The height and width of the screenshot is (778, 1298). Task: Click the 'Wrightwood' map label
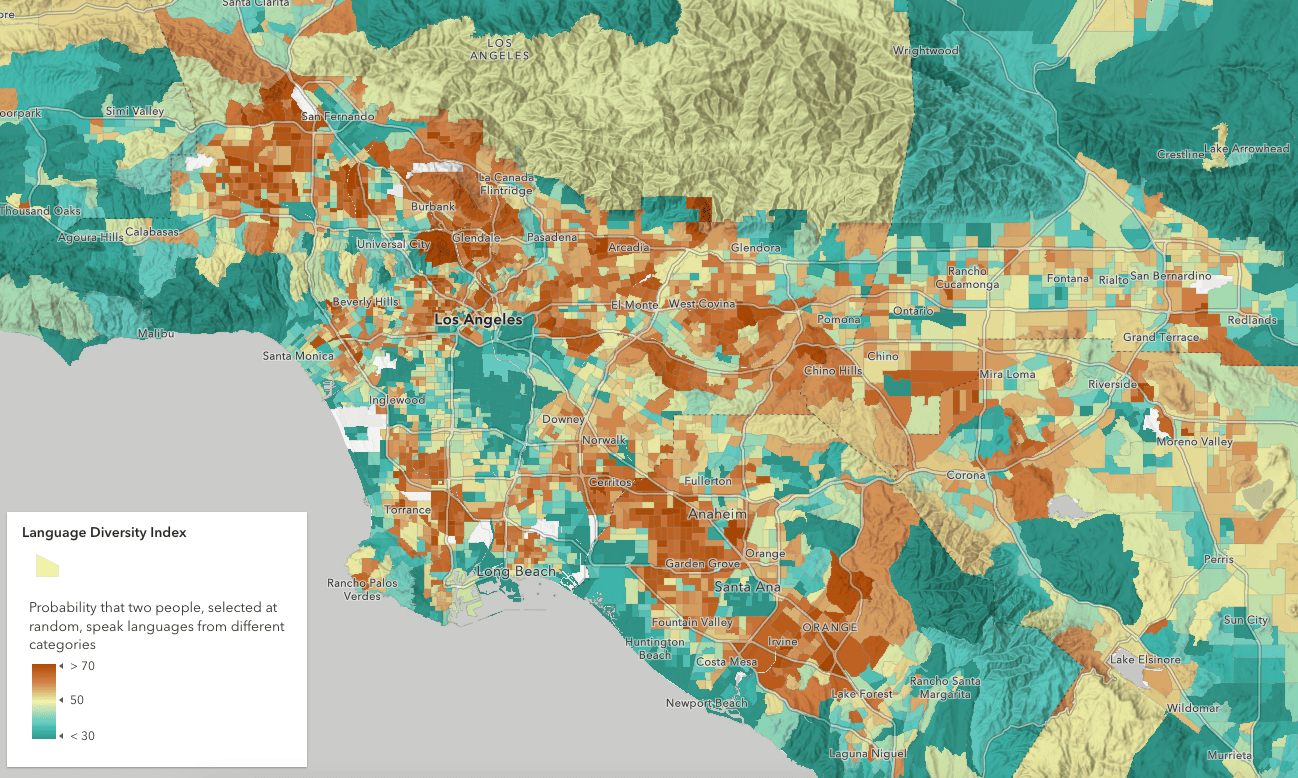pyautogui.click(x=926, y=51)
